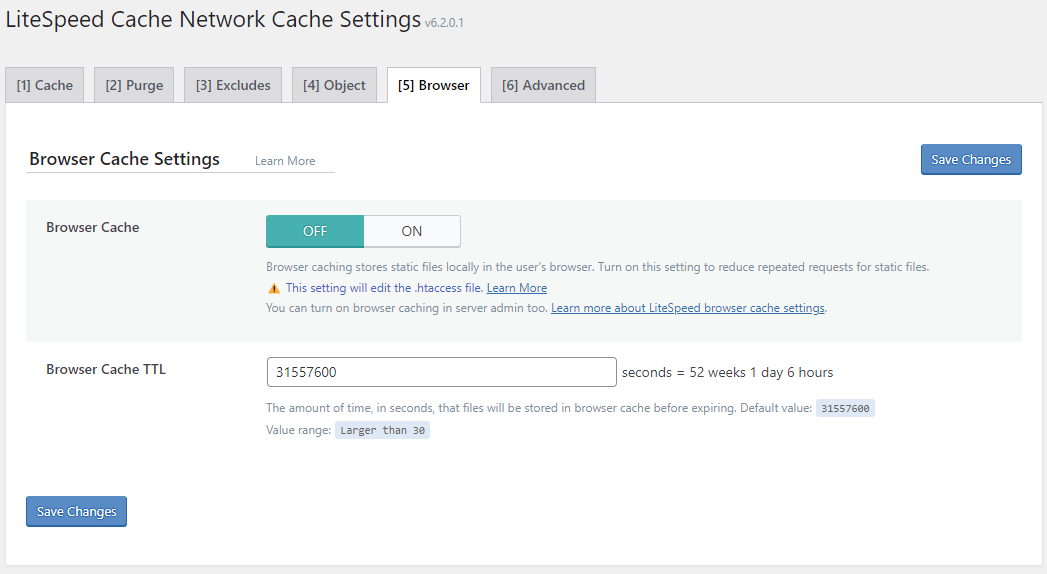Click the .htaccess warning triangle icon

point(274,288)
